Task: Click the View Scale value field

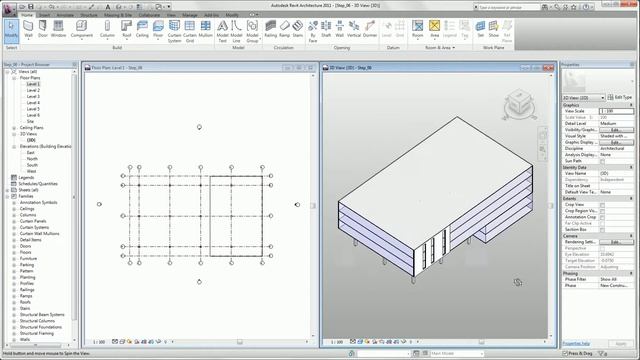Action: coord(616,111)
